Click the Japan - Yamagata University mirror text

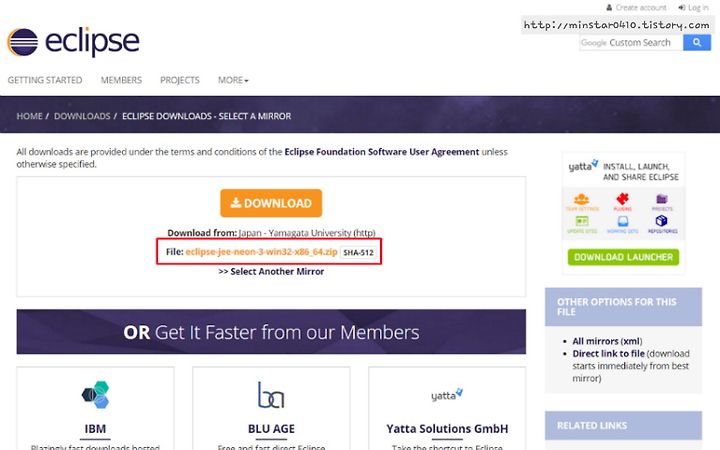click(x=307, y=233)
